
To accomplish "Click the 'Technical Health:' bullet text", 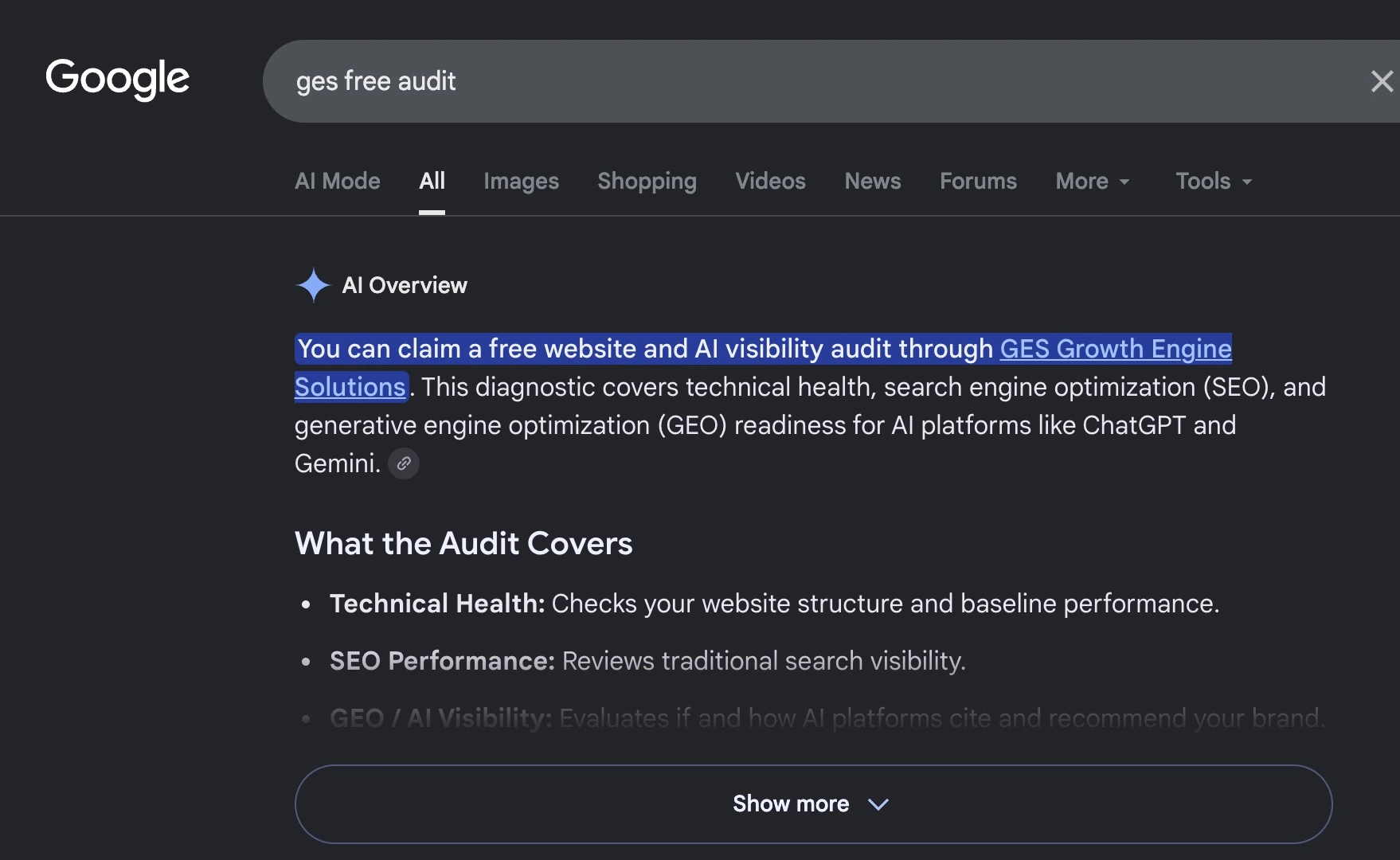I will click(x=437, y=604).
